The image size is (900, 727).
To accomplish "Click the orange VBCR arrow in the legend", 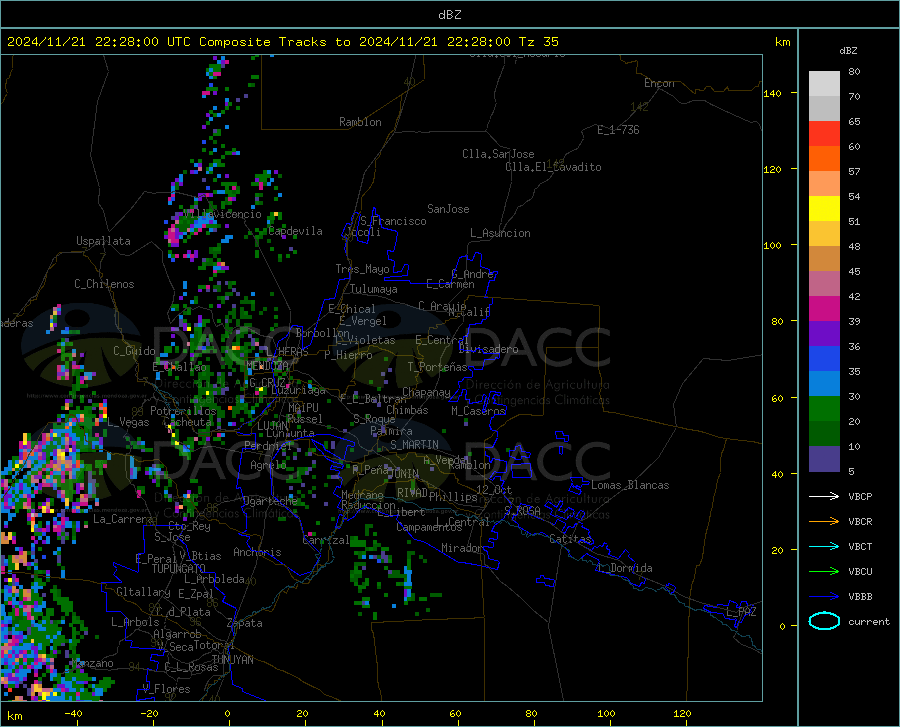I will click(824, 522).
